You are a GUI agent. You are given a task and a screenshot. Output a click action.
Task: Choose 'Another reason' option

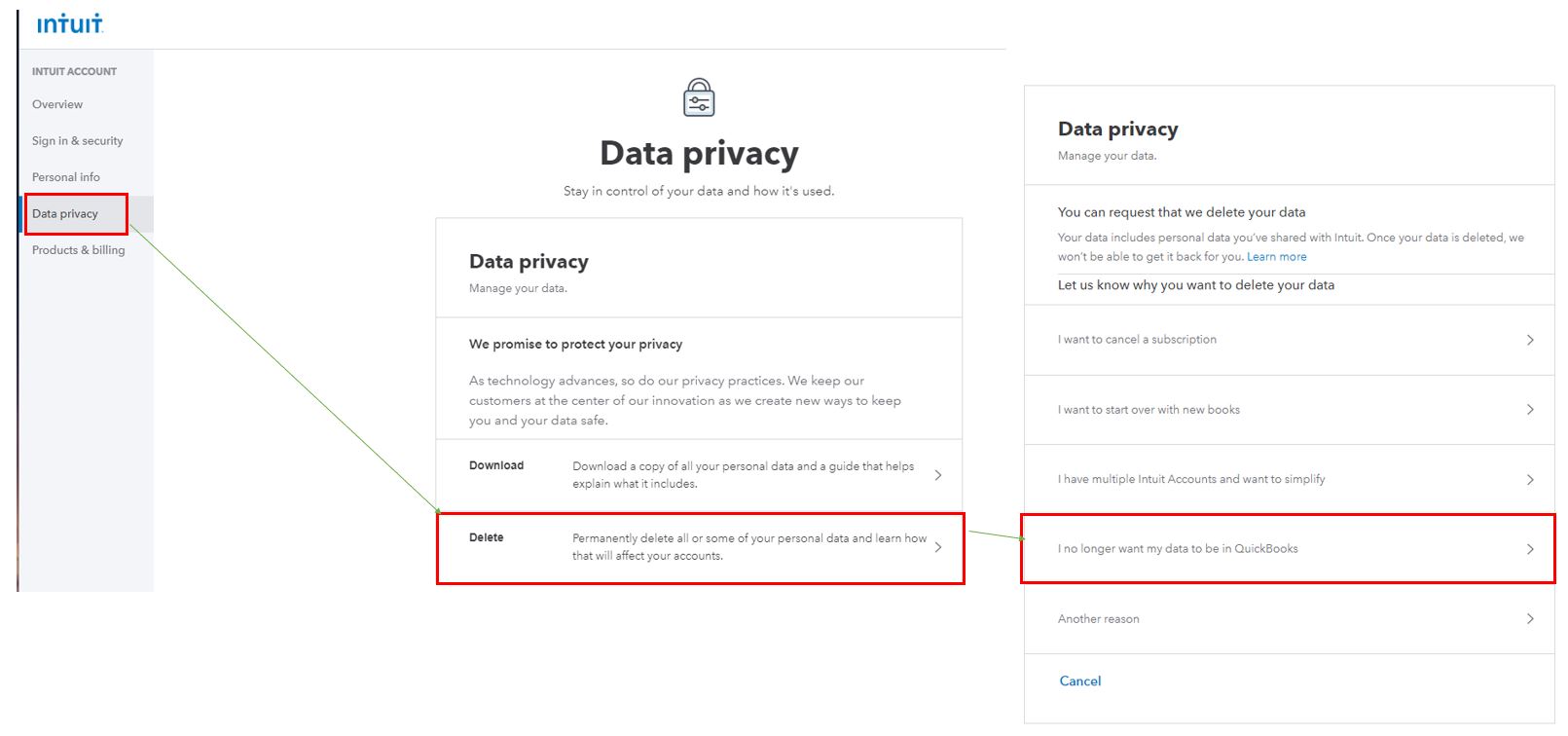pyautogui.click(x=1098, y=619)
